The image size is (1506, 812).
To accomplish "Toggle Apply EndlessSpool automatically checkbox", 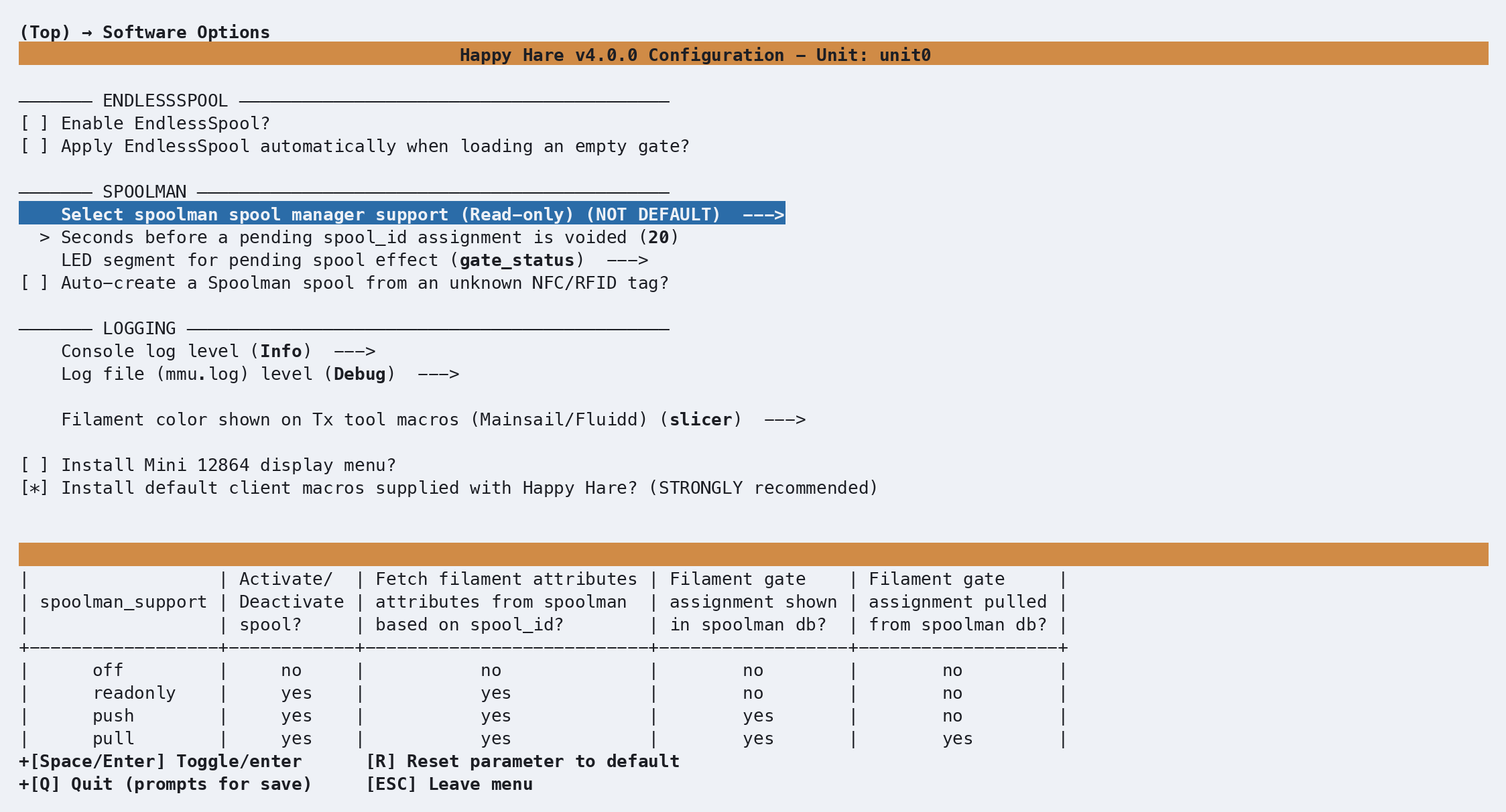I will tap(355, 146).
